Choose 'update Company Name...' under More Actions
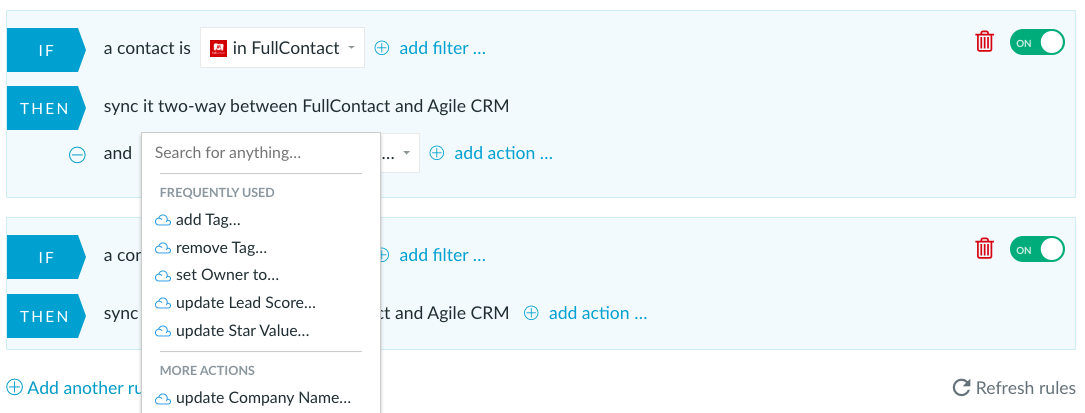The height and width of the screenshot is (413, 1085). (x=261, y=398)
